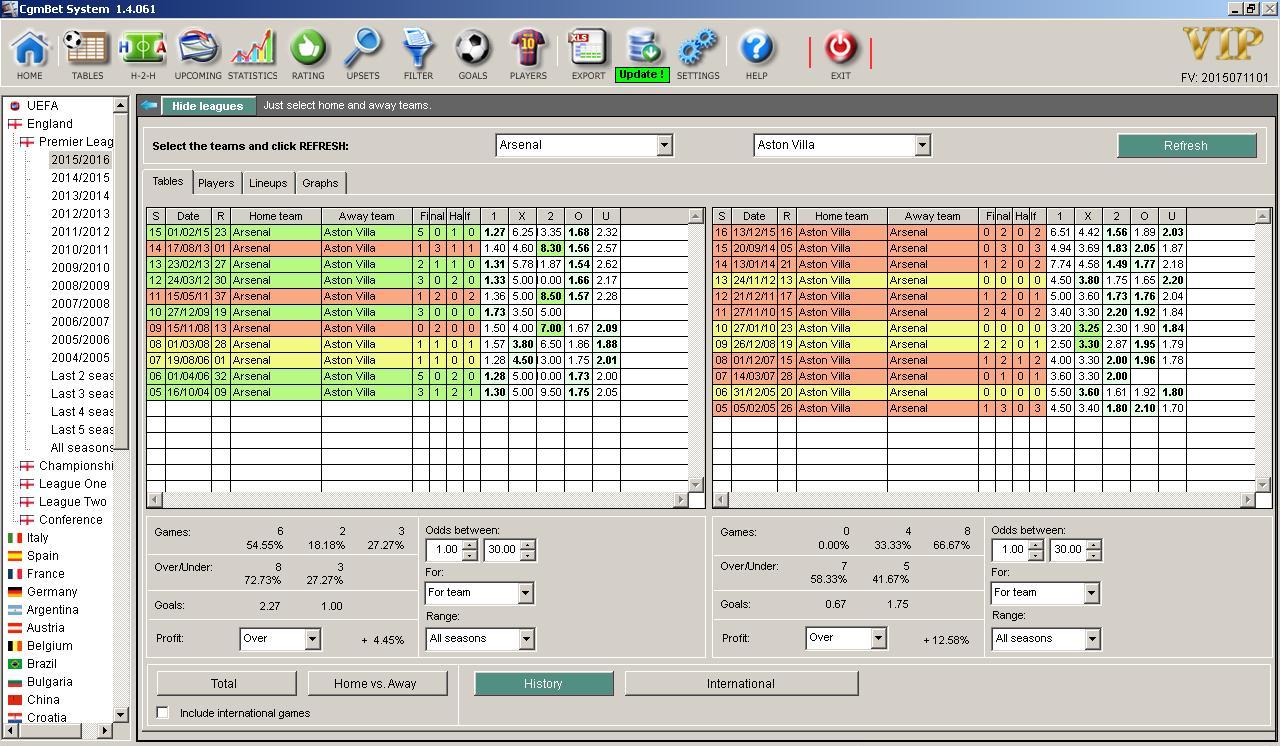
Task: Open the left panel Profit Over dropdown
Action: (x=312, y=638)
